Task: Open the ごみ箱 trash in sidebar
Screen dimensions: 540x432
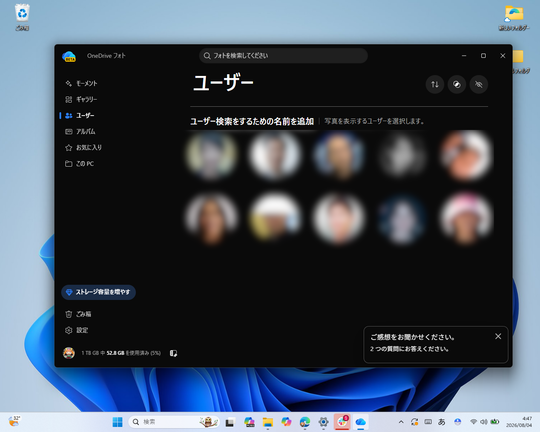Action: (x=79, y=314)
